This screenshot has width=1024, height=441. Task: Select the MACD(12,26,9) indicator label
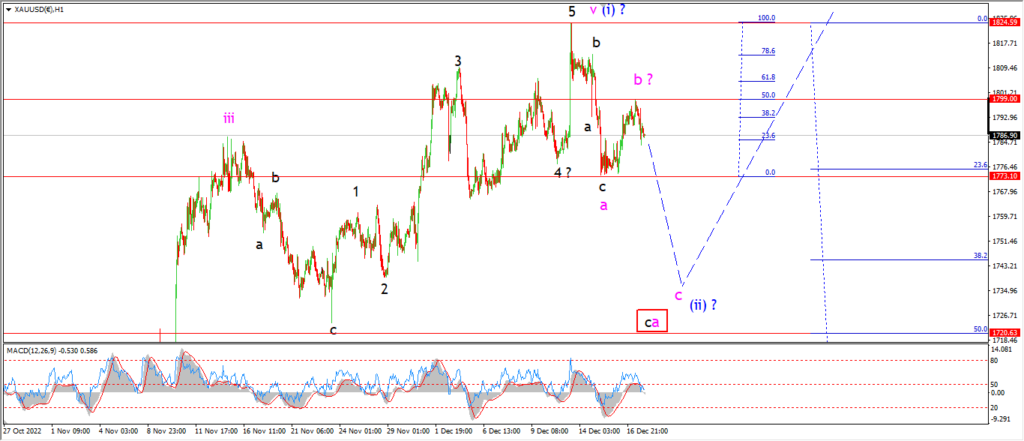pos(29,351)
